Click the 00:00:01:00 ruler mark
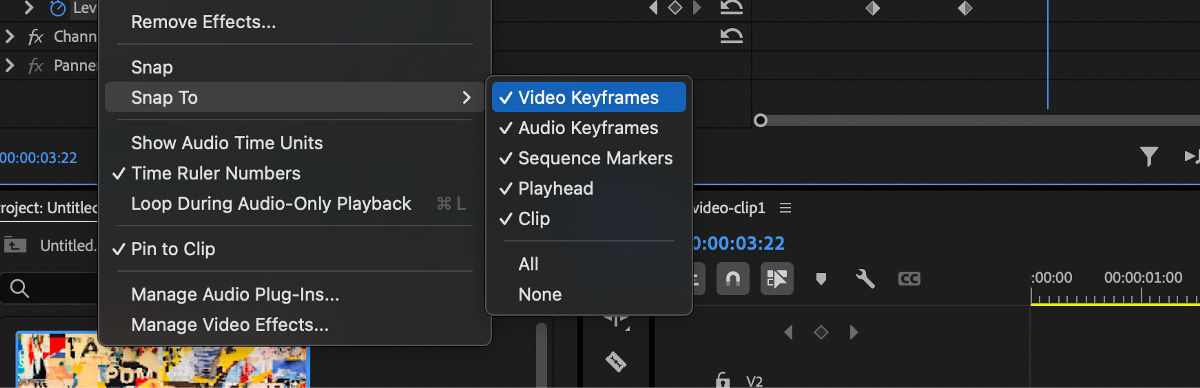 [1143, 278]
